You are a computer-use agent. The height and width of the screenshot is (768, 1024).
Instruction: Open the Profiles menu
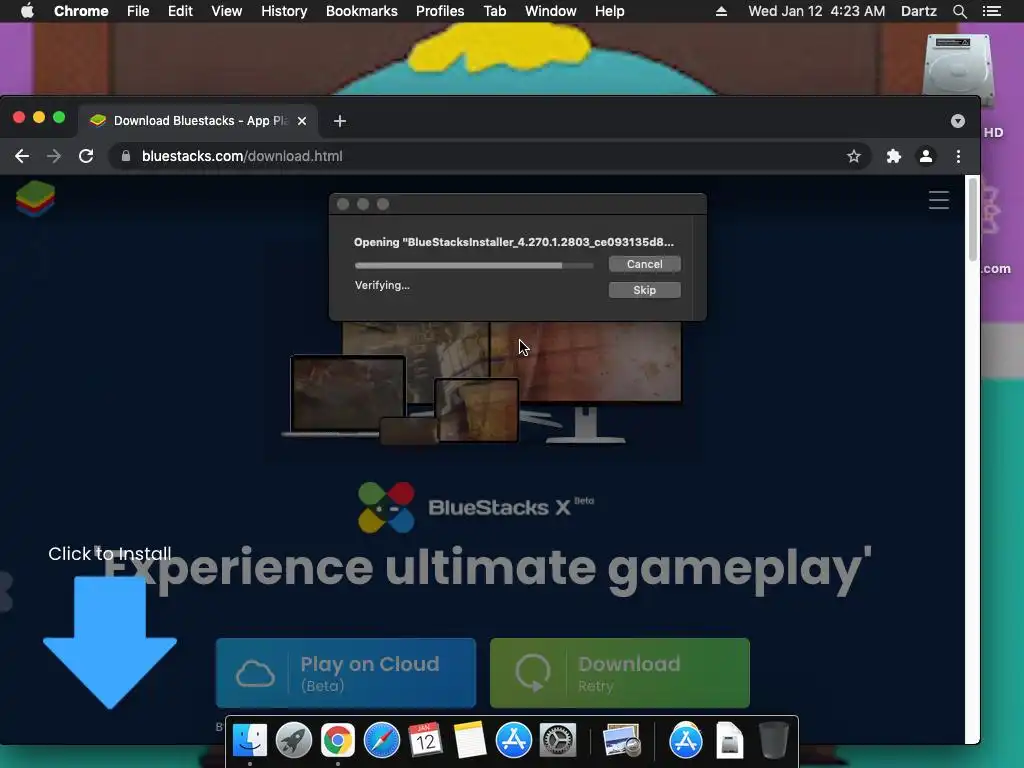pos(440,11)
